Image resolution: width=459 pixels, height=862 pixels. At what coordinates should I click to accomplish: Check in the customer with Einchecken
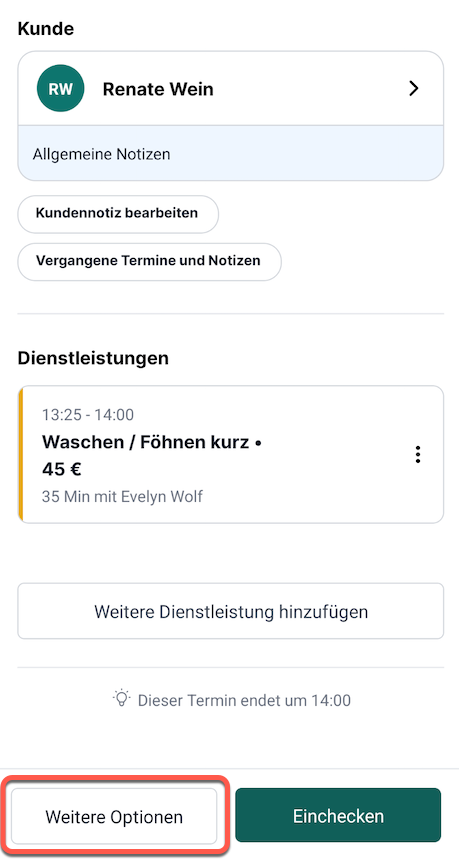click(x=338, y=815)
